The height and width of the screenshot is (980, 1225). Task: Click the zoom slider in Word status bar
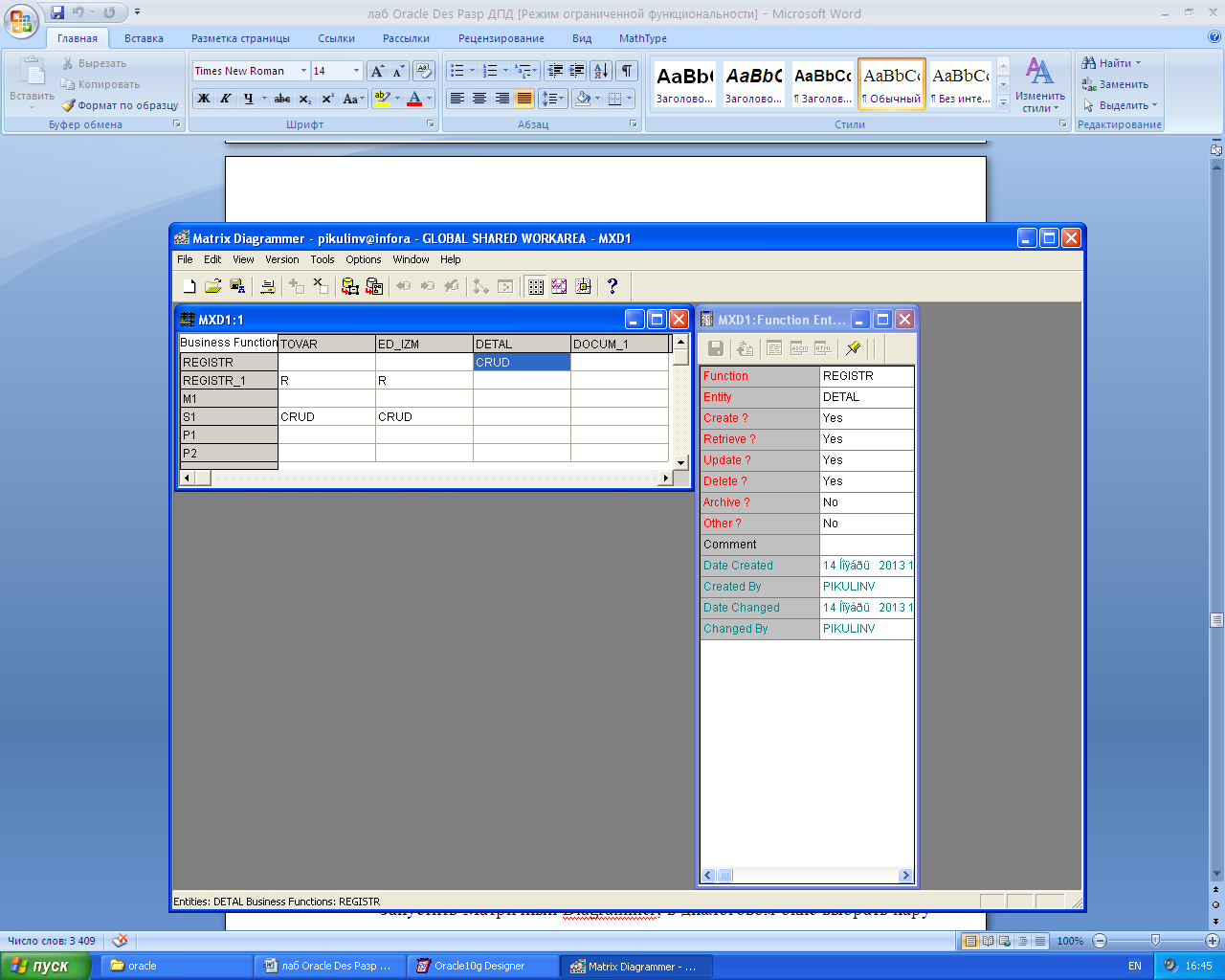[x=1155, y=941]
